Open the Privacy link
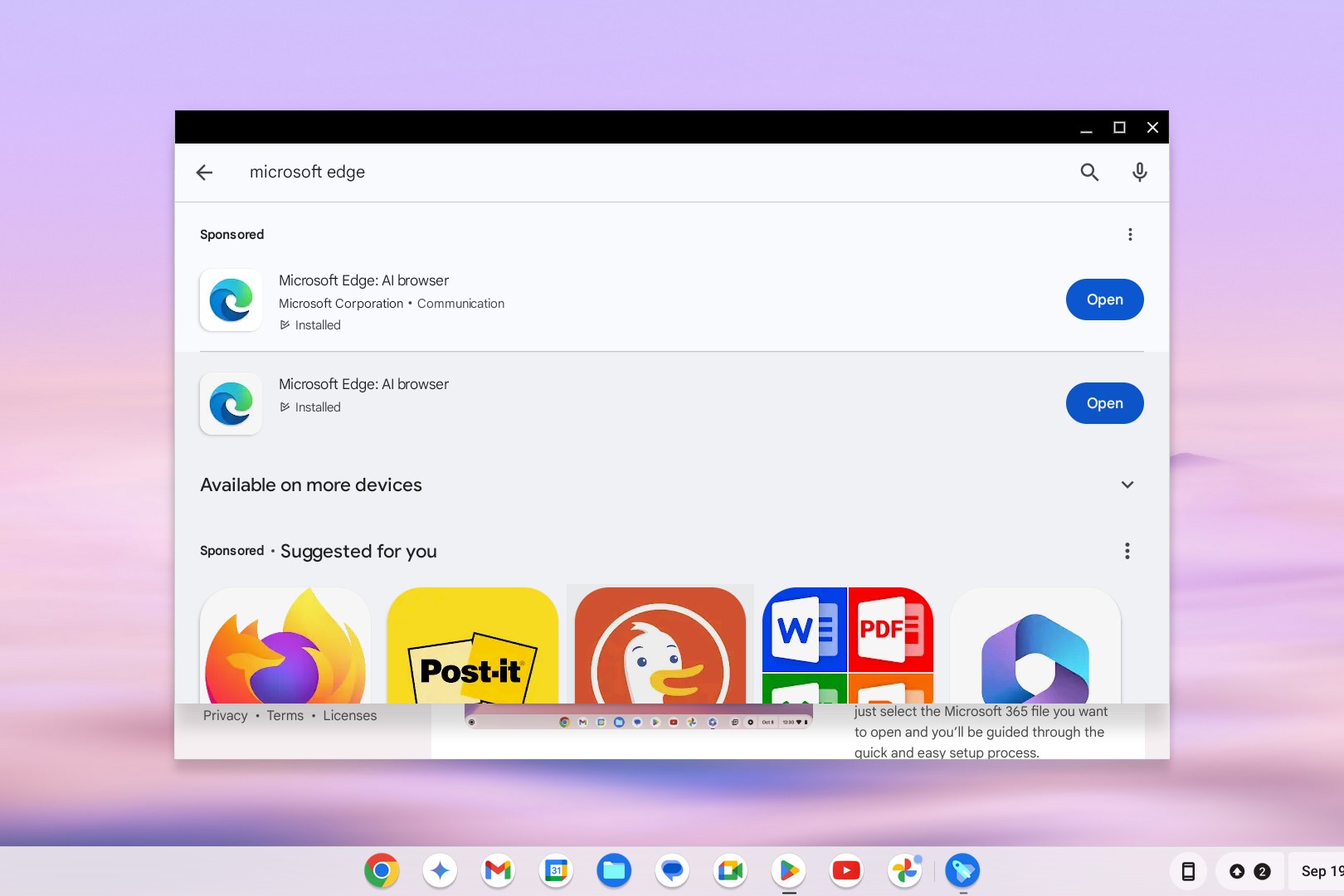The image size is (1344, 896). pyautogui.click(x=226, y=715)
